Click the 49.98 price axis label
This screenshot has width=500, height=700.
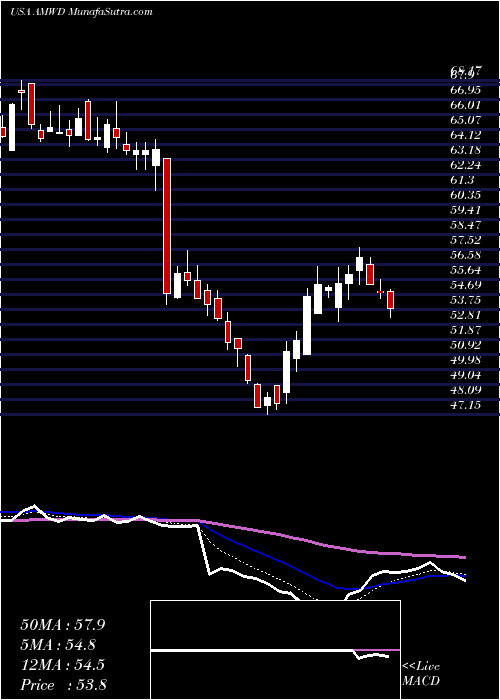click(466, 360)
